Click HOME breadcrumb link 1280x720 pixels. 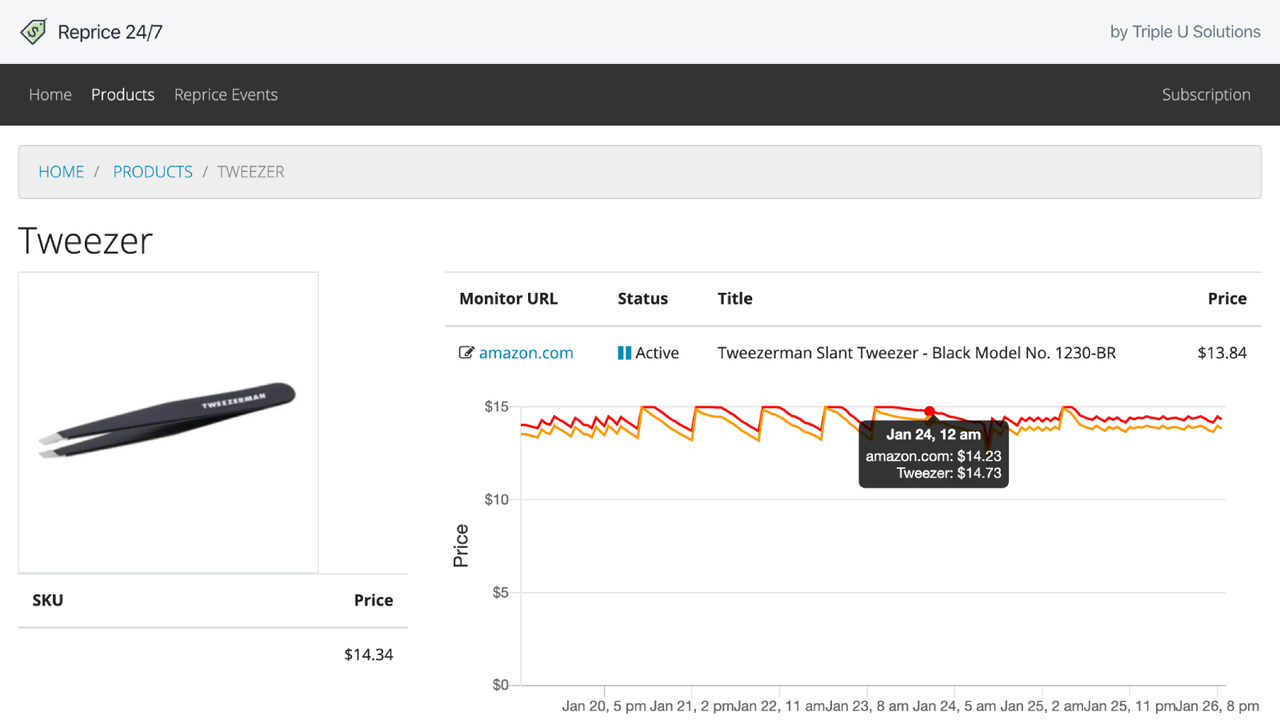[61, 171]
